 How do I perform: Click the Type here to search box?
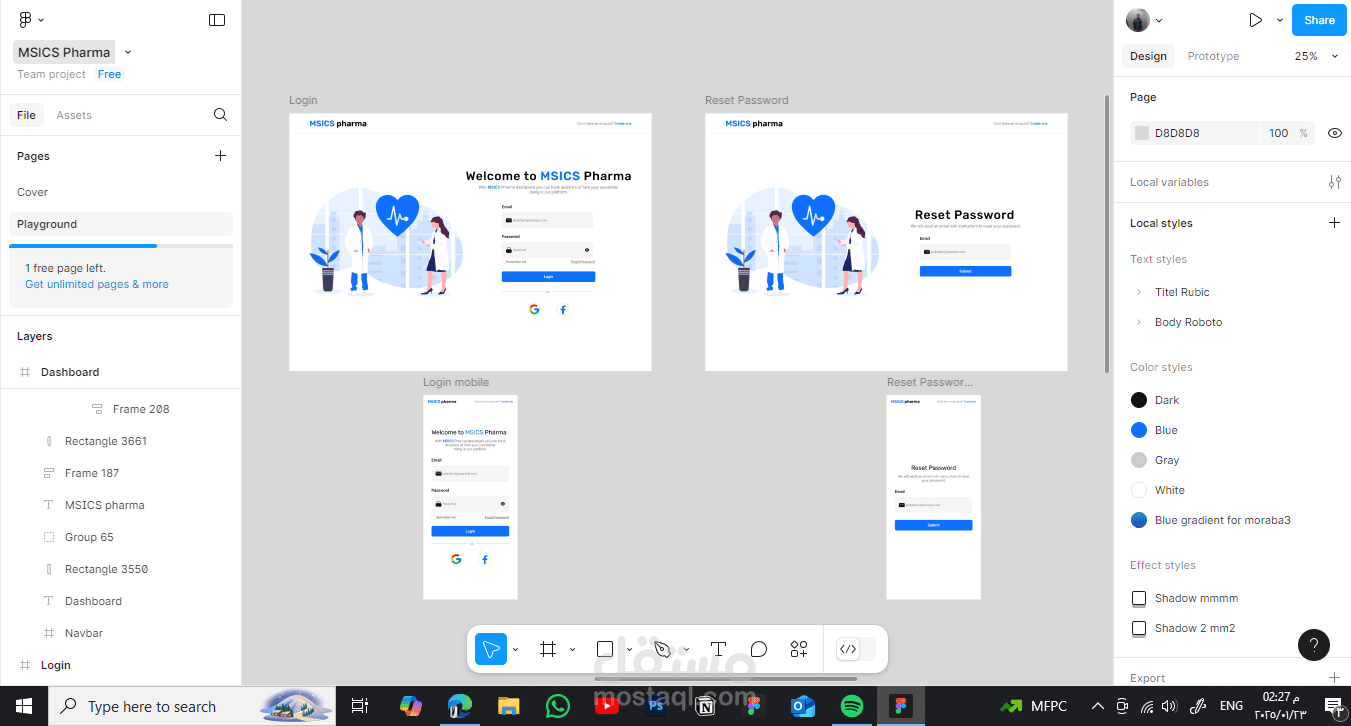192,706
